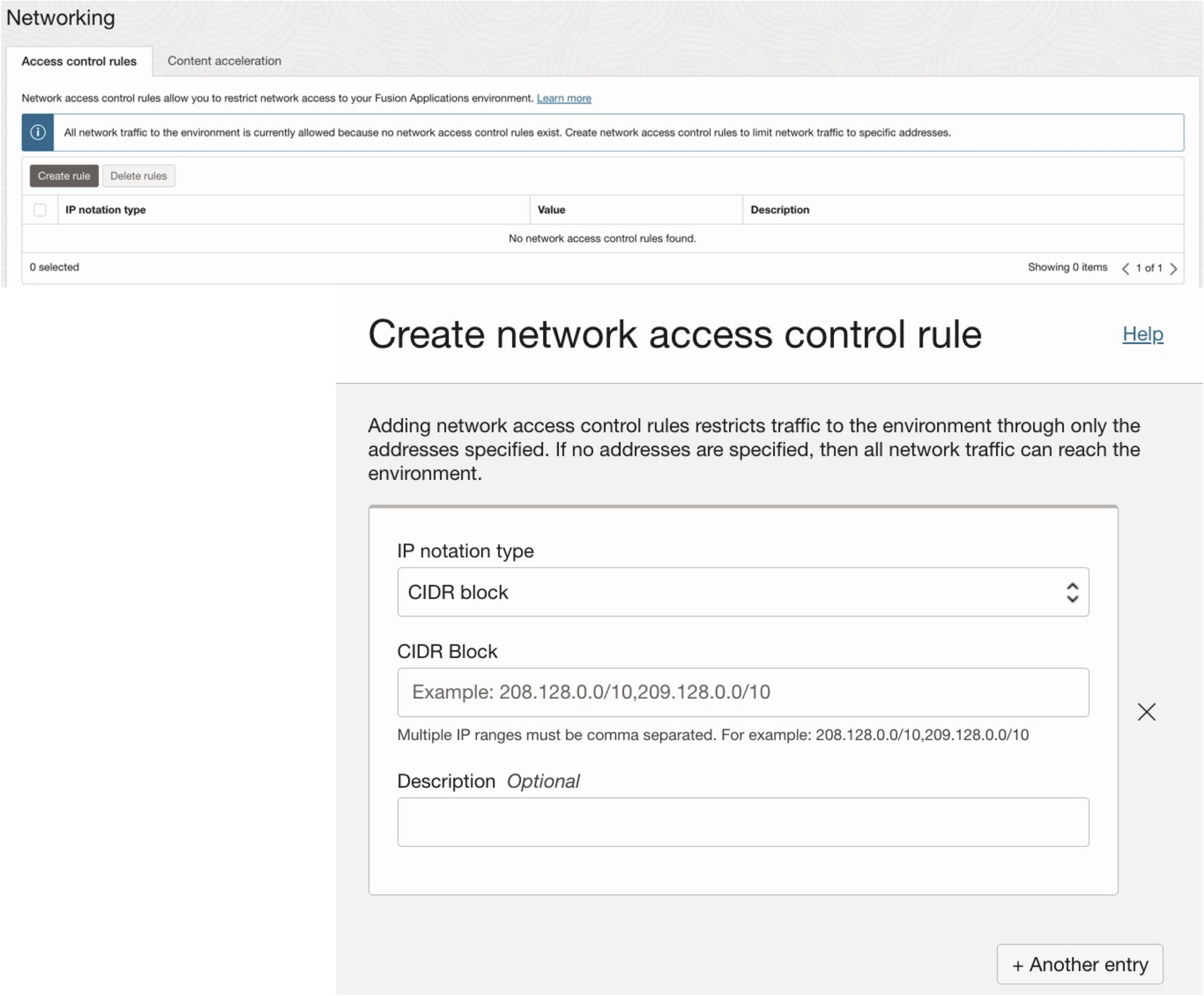The height and width of the screenshot is (996, 1204).
Task: Click the IP notation type column header
Action: click(105, 210)
